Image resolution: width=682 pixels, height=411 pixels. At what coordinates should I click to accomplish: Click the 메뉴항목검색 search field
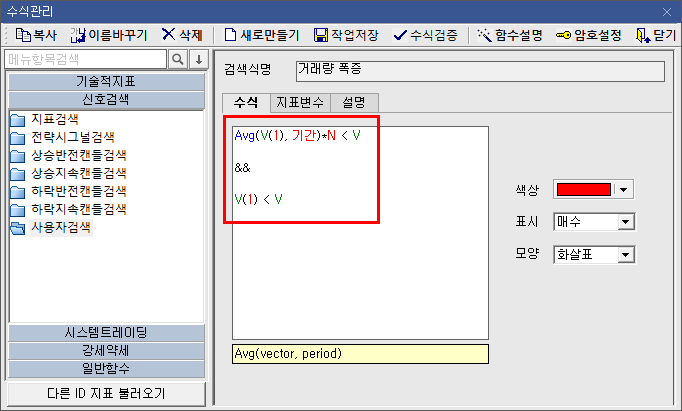[86, 59]
